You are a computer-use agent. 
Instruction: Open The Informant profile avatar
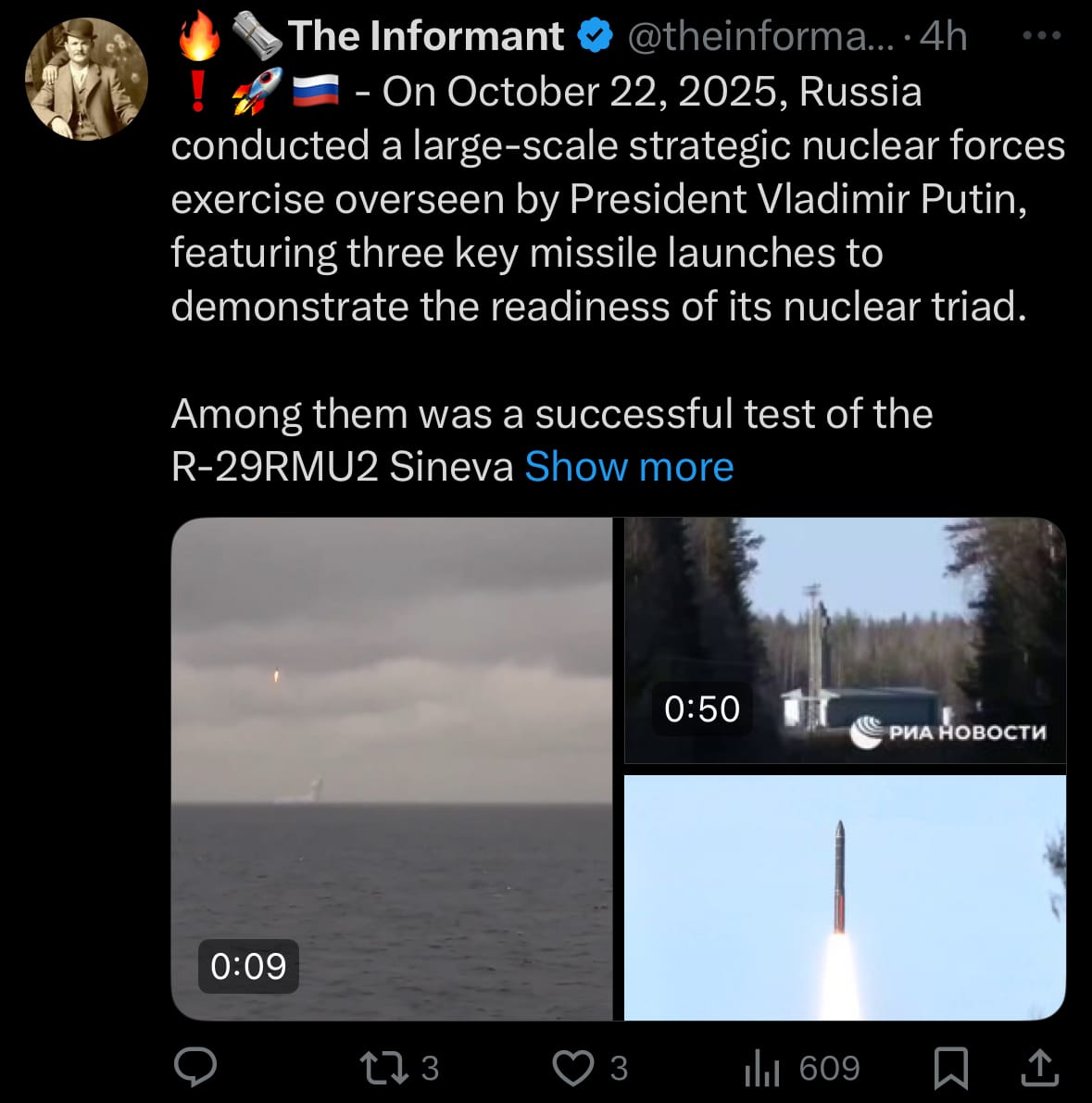pyautogui.click(x=86, y=79)
